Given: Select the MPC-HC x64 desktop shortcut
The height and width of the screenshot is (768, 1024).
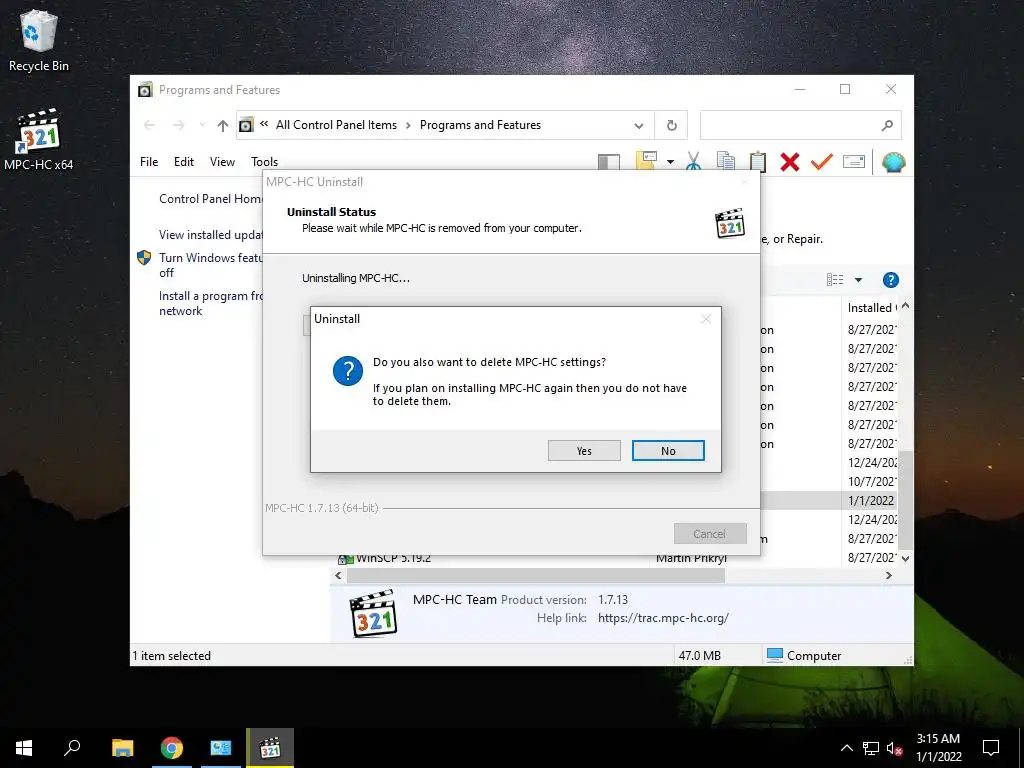Looking at the screenshot, I should pos(39,140).
